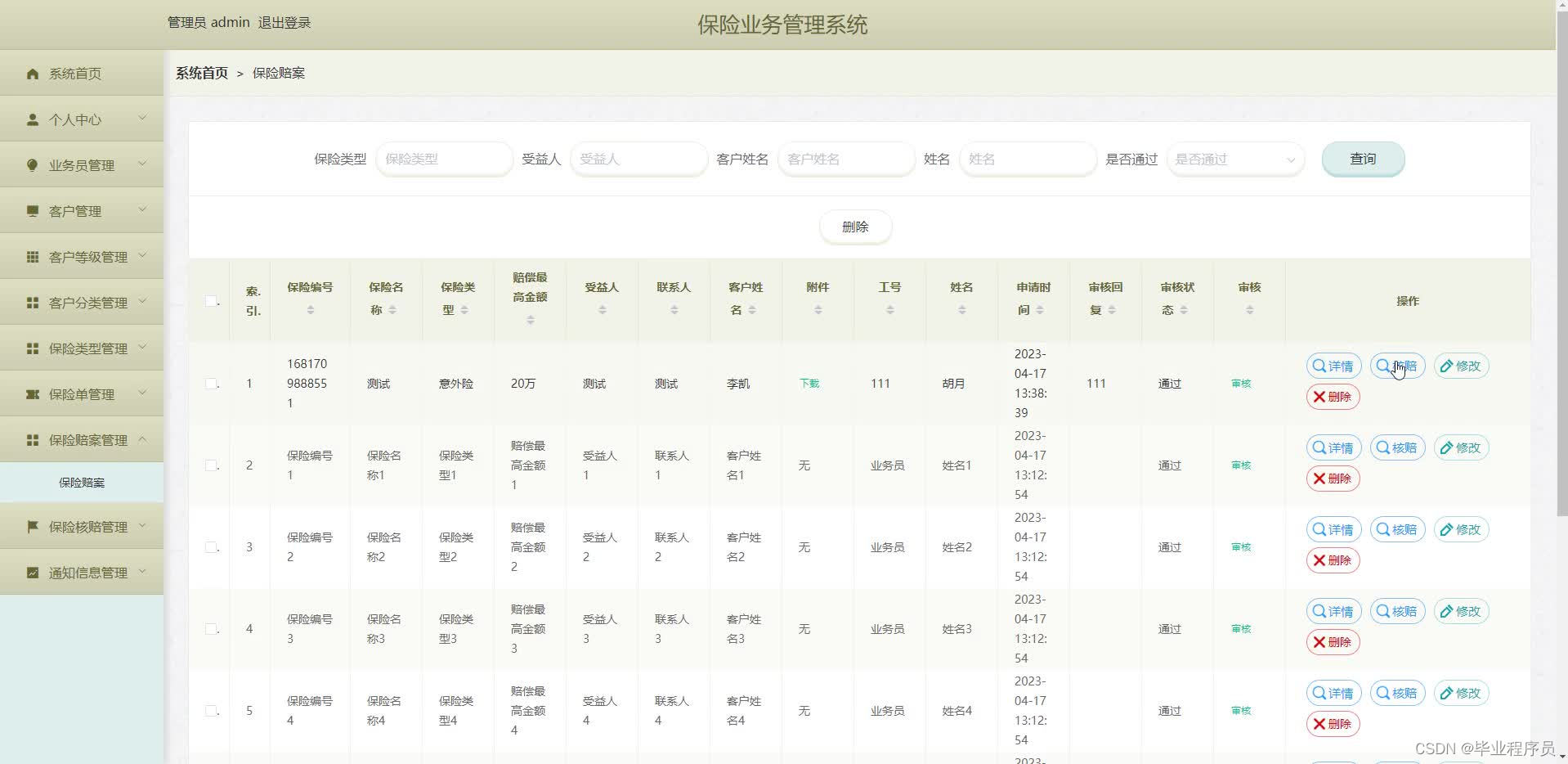
Task: Click the 下载 attachment link in row 1
Action: (809, 384)
